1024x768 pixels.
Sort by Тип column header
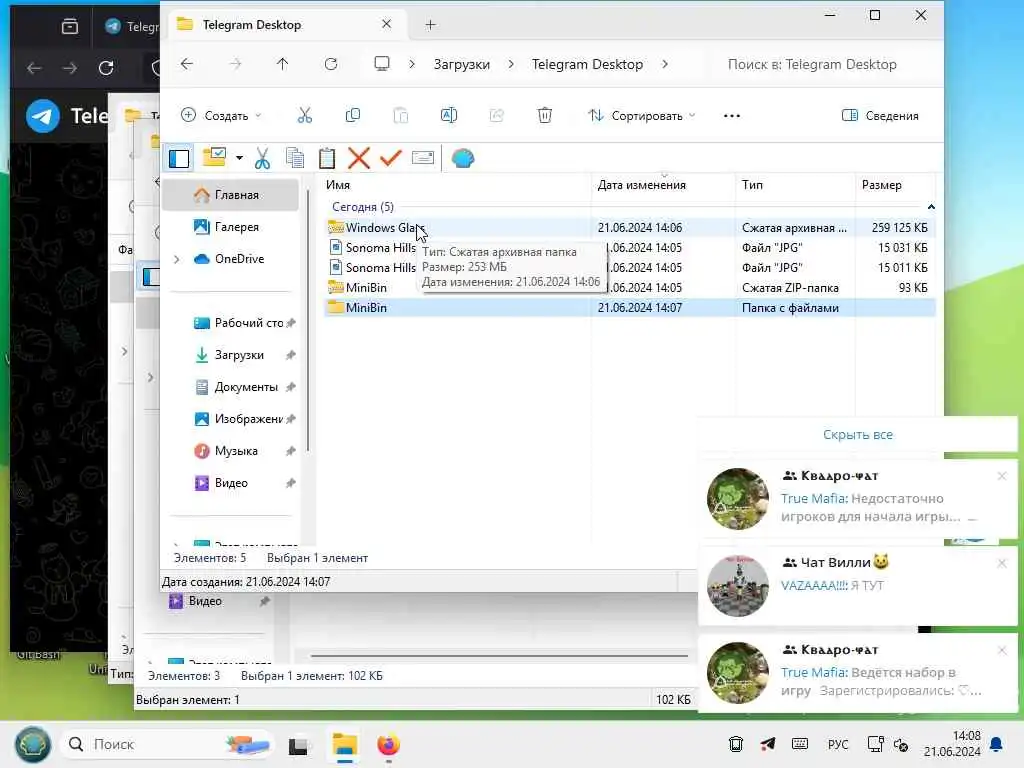[x=795, y=185]
